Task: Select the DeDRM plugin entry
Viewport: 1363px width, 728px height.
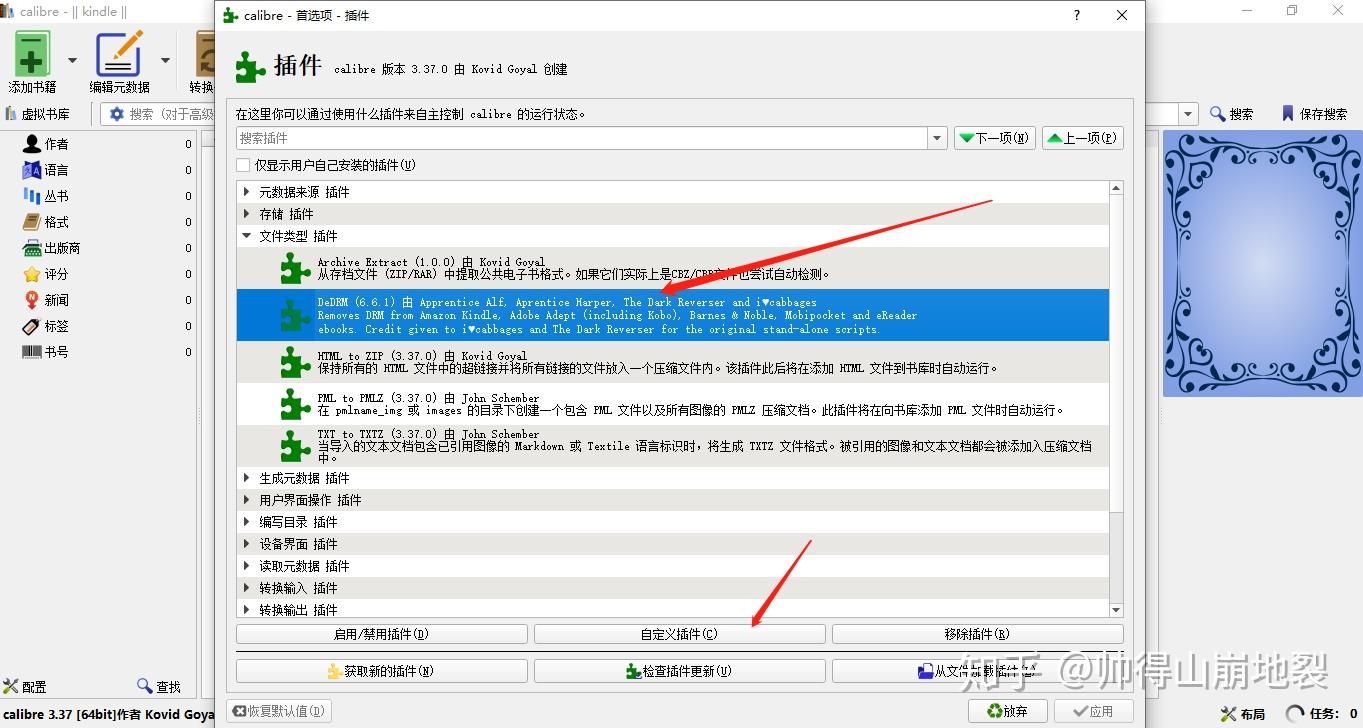Action: (600, 314)
